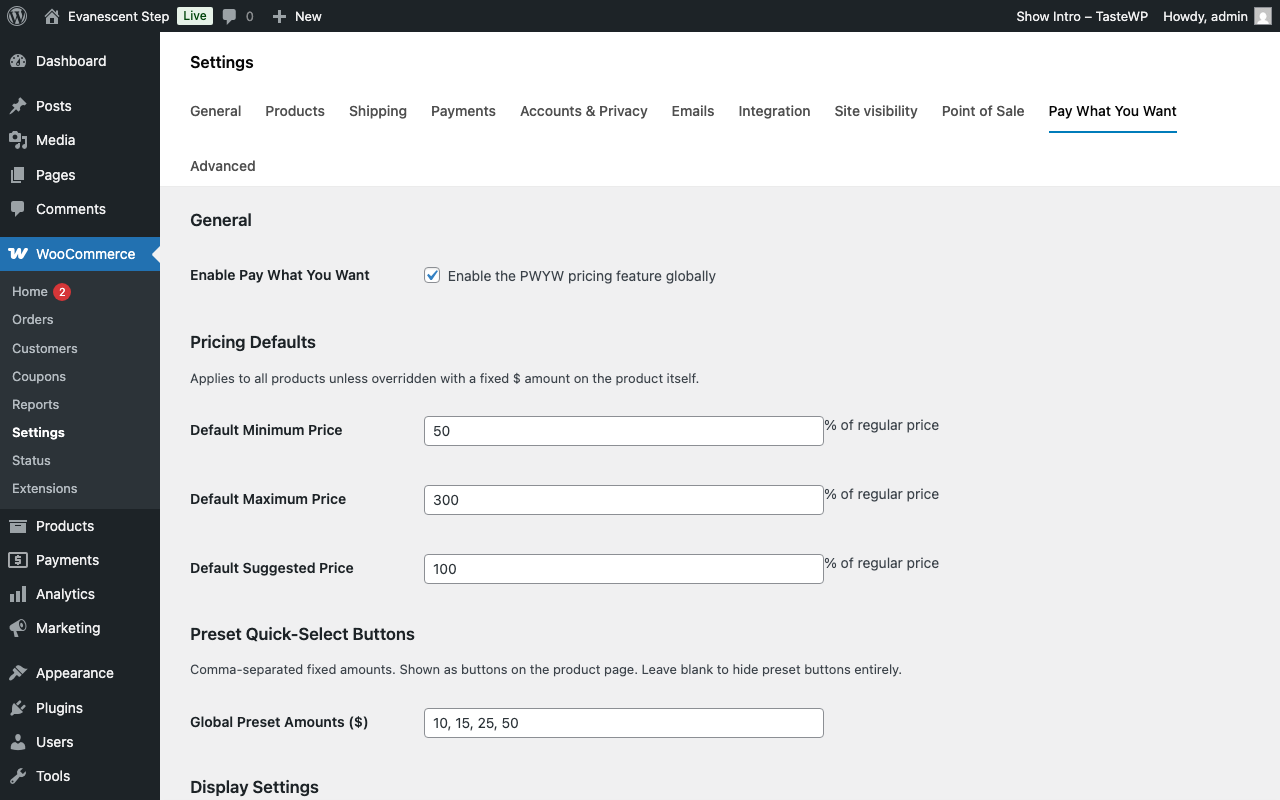1280x800 pixels.
Task: Click the Default Minimum Price field
Action: 624,431
